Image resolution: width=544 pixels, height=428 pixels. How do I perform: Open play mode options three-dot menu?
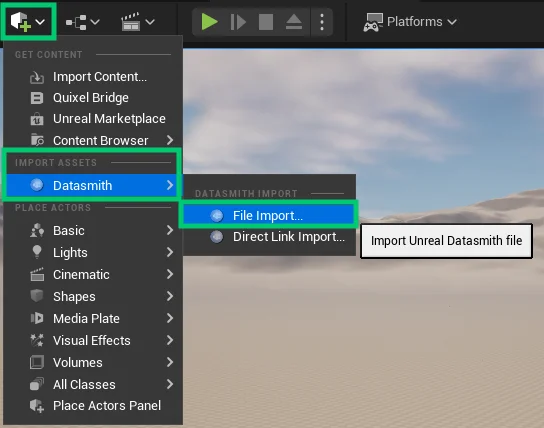(x=322, y=22)
